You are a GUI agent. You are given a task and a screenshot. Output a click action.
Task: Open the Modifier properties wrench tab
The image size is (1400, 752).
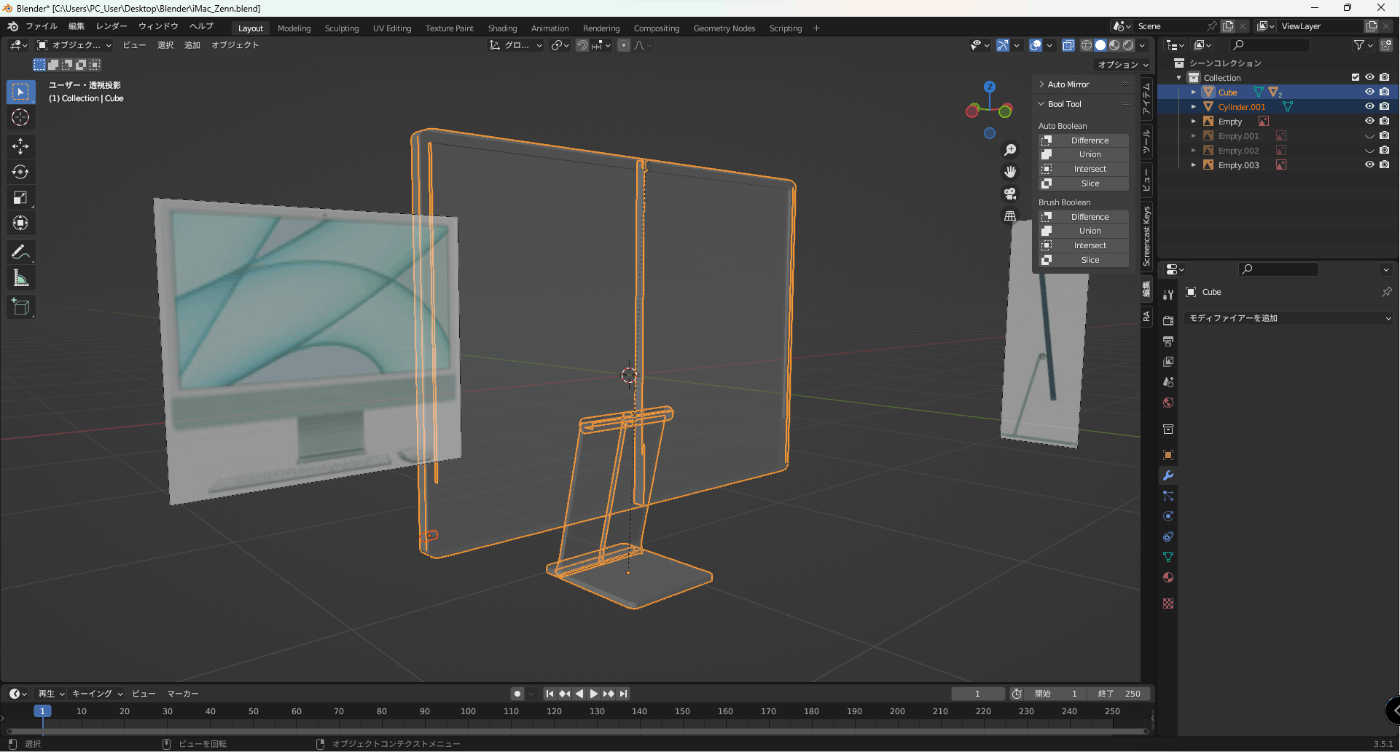pyautogui.click(x=1168, y=476)
